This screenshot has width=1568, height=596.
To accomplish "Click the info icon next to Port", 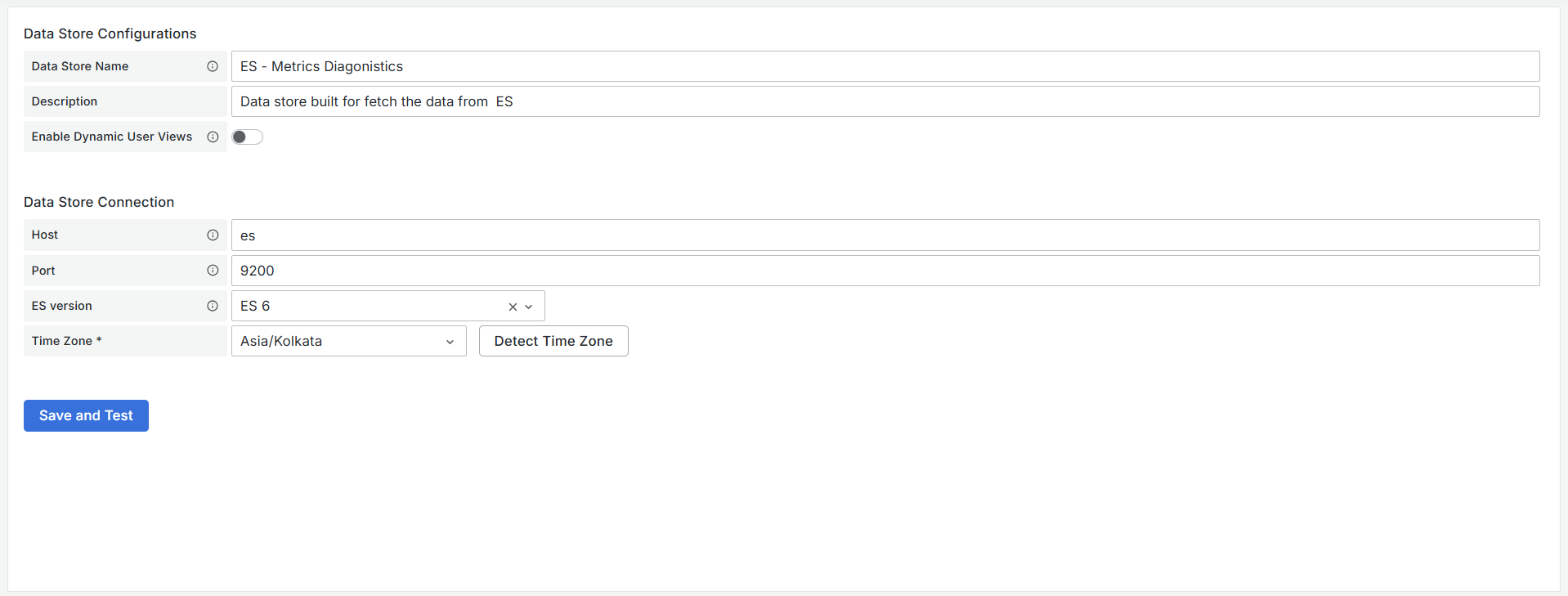I will [213, 271].
